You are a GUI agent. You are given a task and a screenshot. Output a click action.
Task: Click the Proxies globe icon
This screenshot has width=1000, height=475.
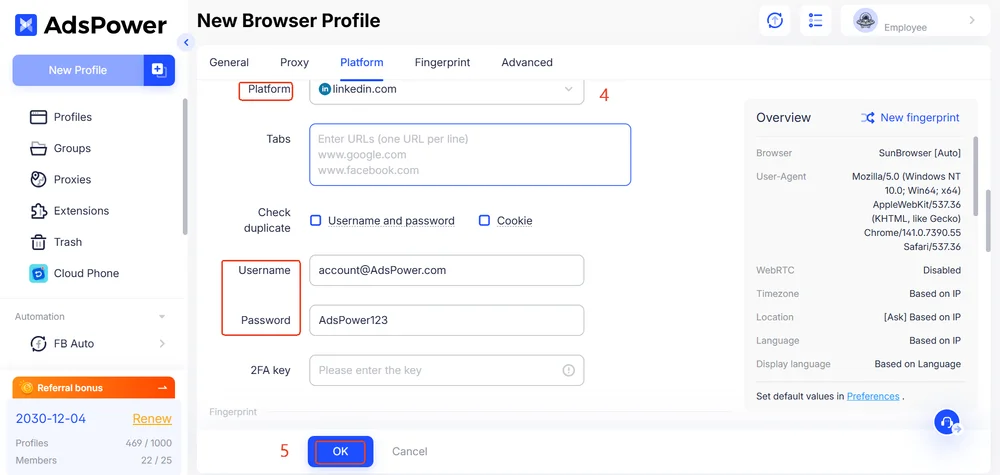coord(39,180)
